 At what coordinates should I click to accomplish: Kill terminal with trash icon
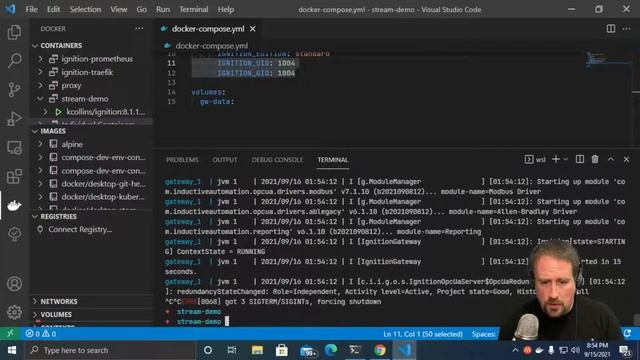(595, 159)
